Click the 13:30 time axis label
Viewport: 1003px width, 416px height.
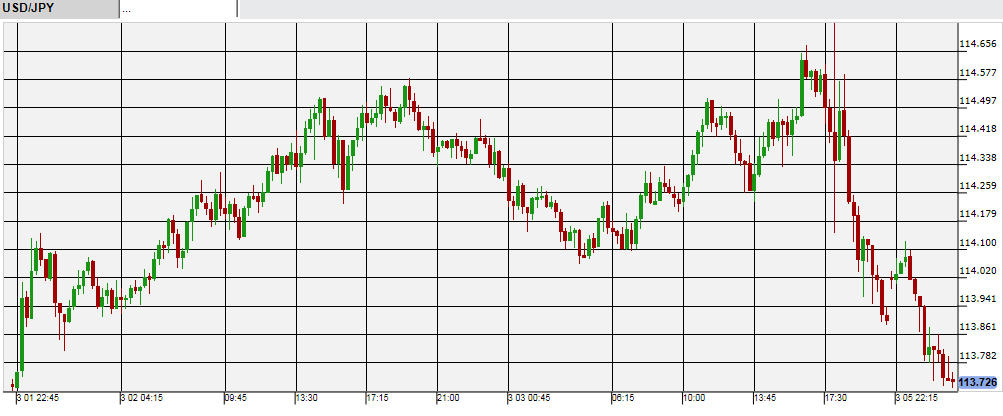pyautogui.click(x=308, y=398)
